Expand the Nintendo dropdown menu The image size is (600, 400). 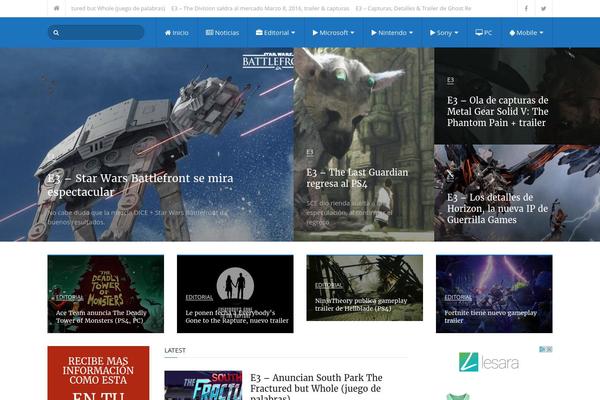[392, 33]
